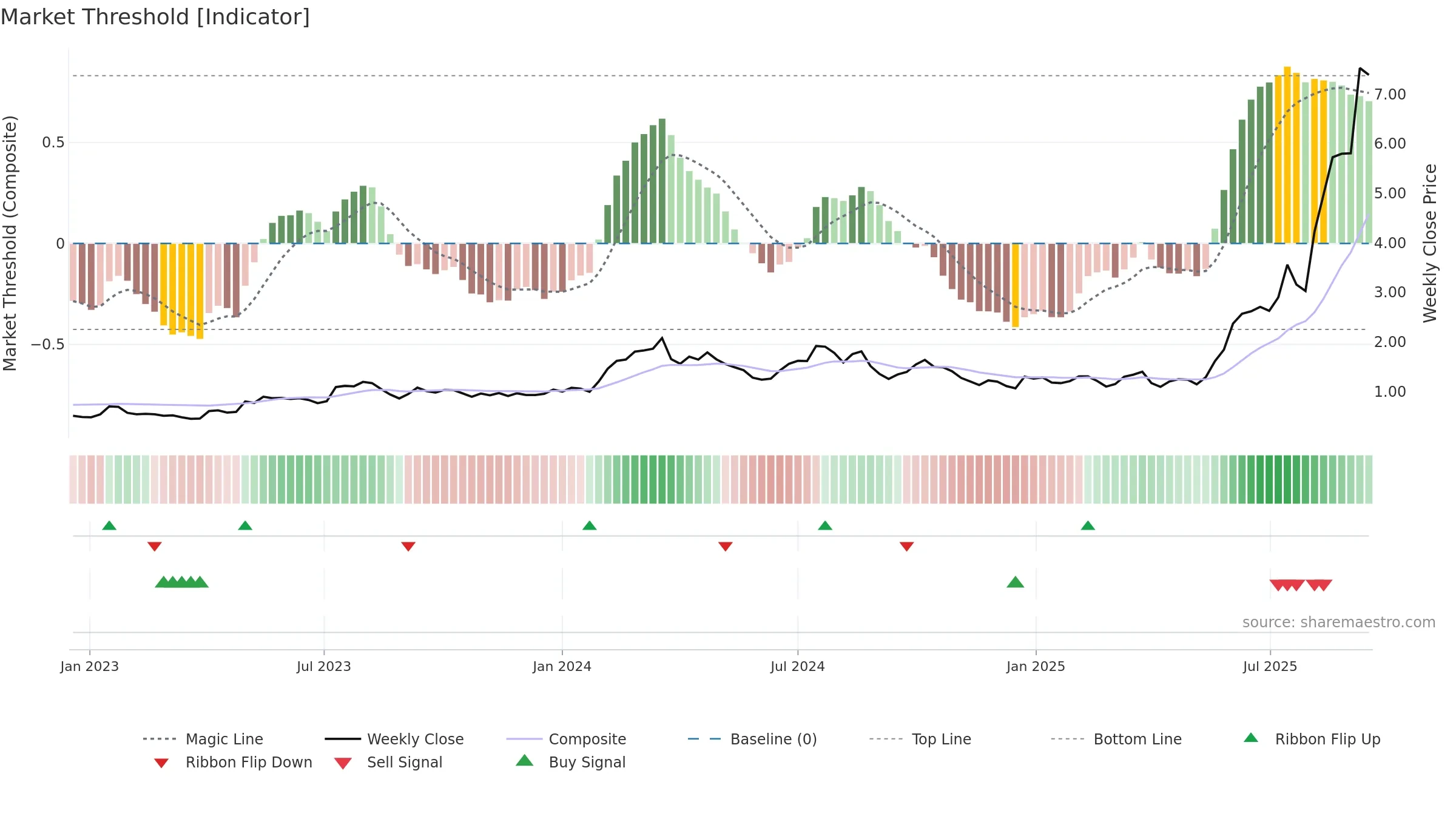Screen dimensions: 1456x819
Task: Toggle the Ribbon Flip Up legend entry
Action: click(x=1312, y=739)
